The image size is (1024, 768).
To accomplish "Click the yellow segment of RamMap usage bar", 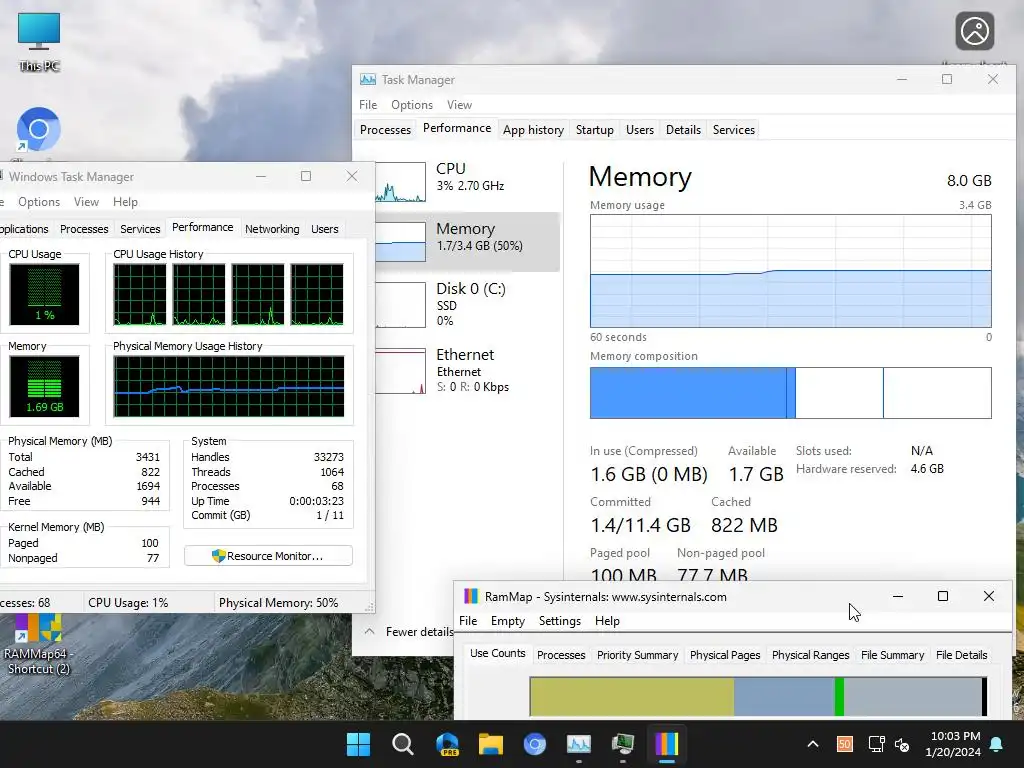I will pyautogui.click(x=632, y=697).
